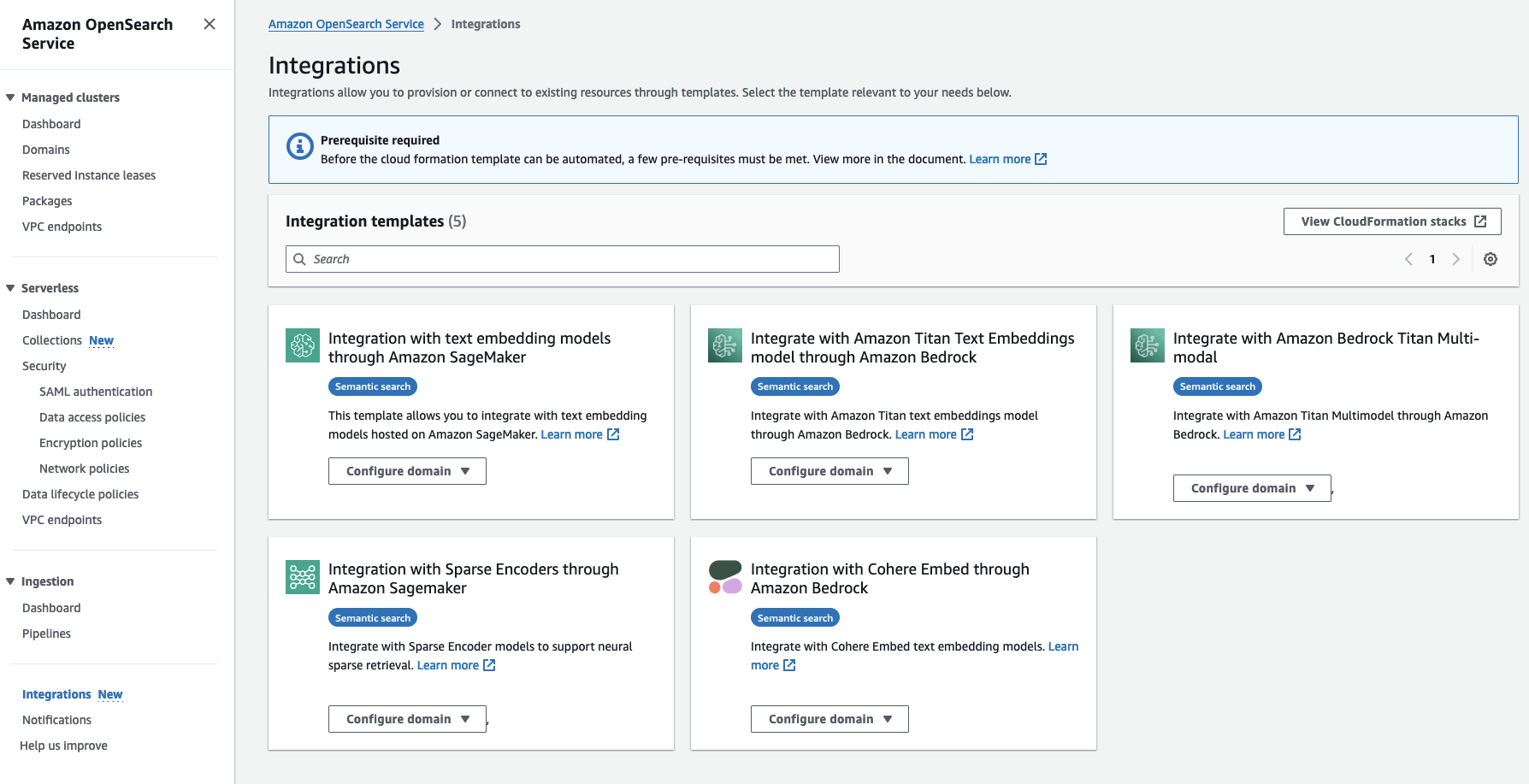This screenshot has height=784, width=1529.
Task: Click the Sparse Encoders template icon
Action: click(303, 577)
